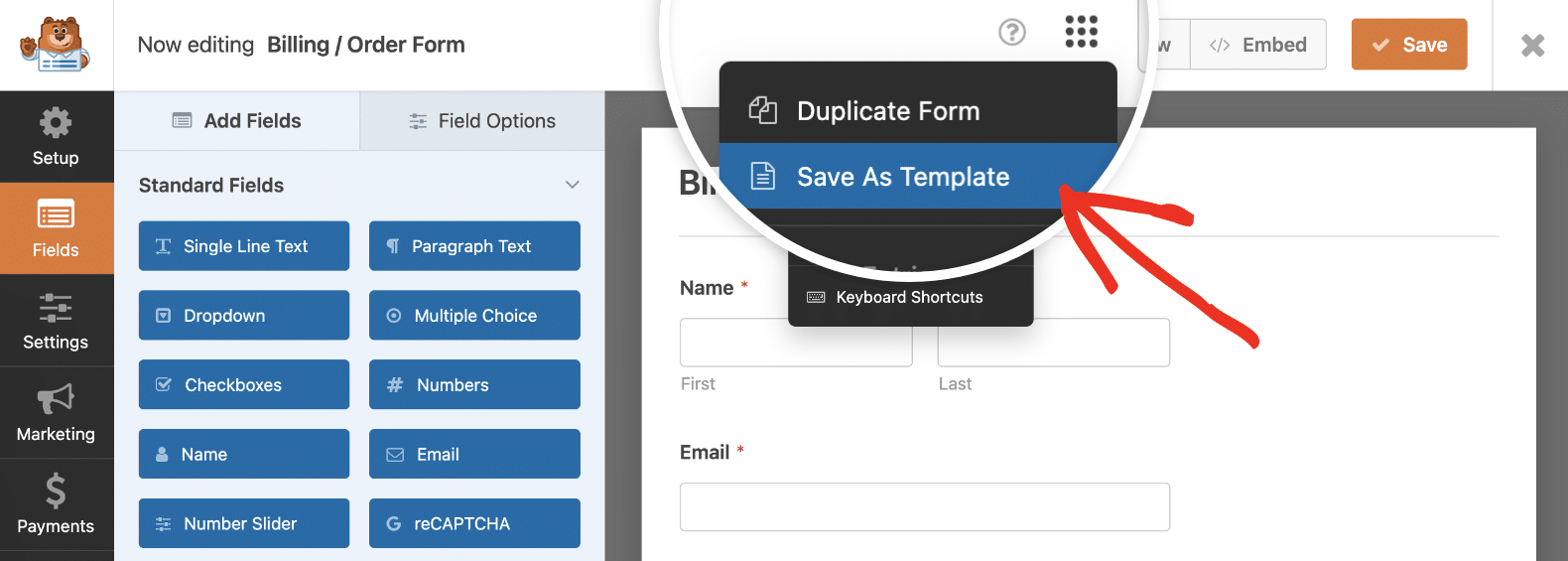1568x561 pixels.
Task: Click the Embed button
Action: [x=1257, y=45]
